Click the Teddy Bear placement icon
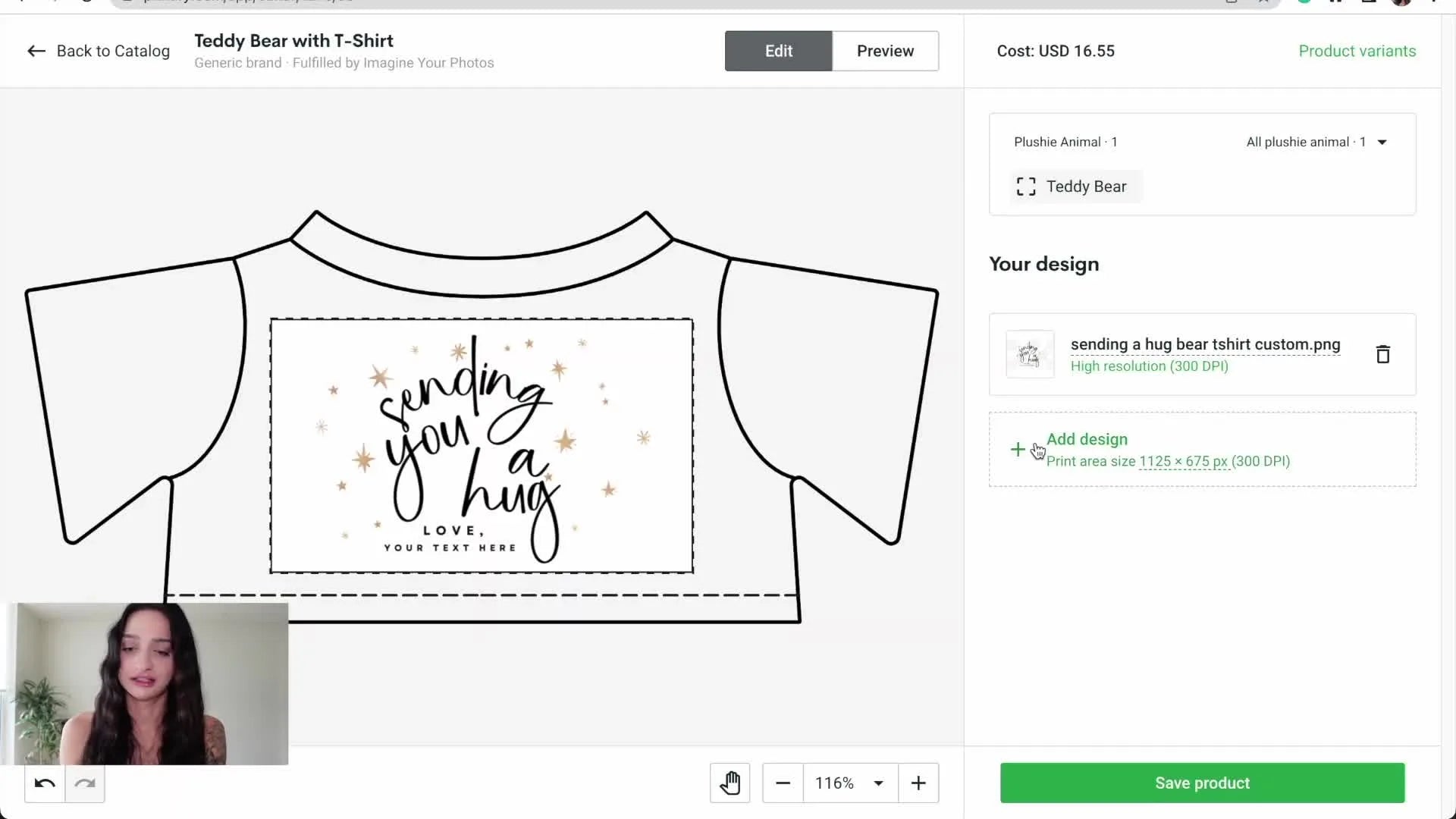This screenshot has width=1456, height=819. [x=1025, y=186]
